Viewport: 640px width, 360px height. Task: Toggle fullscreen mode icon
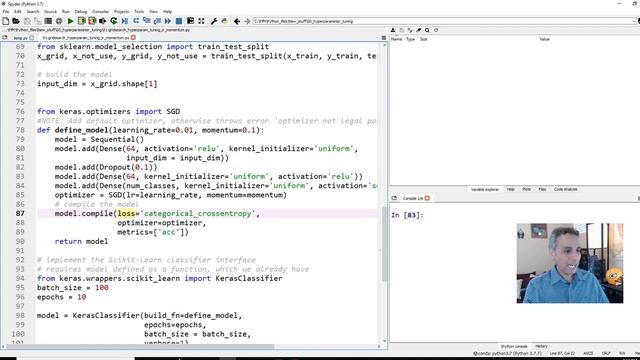201,21
